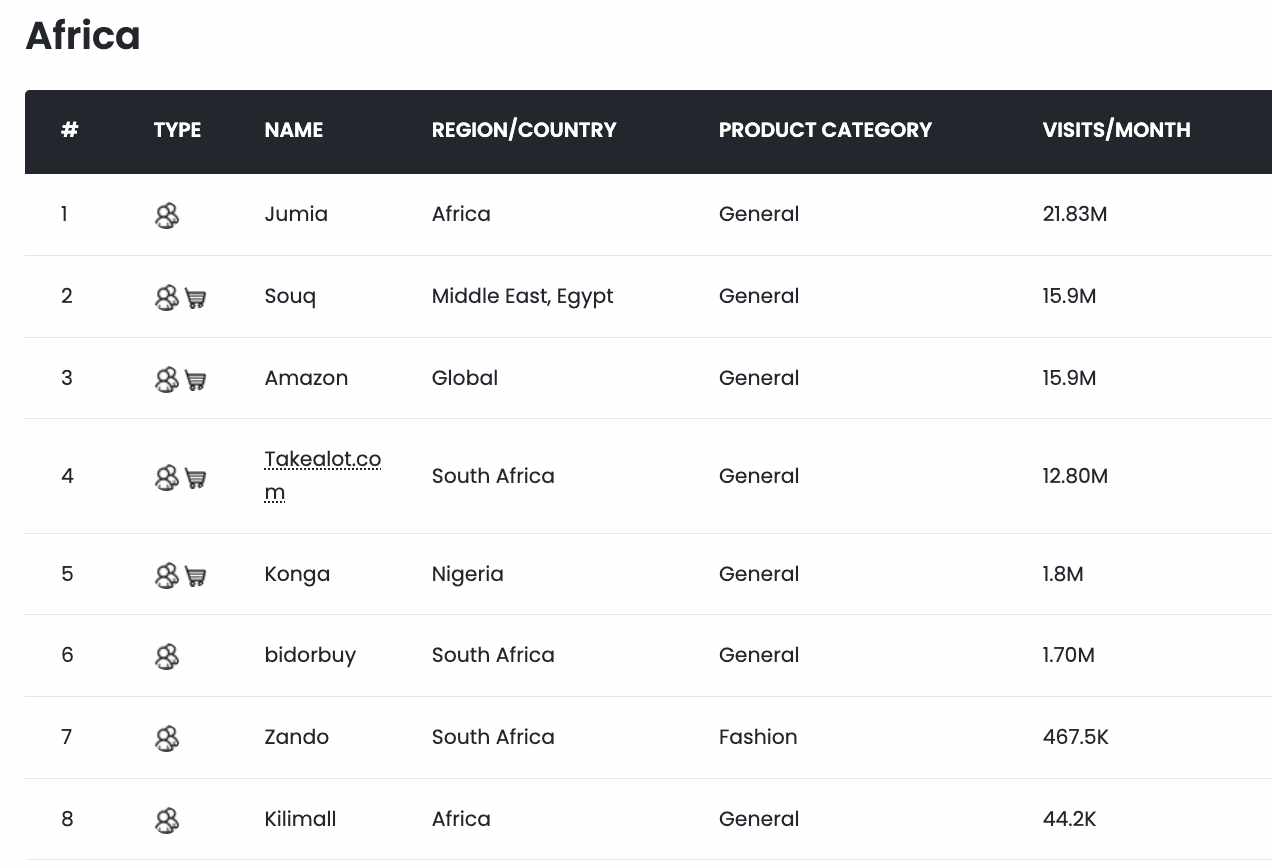Viewport: 1272px width, 868px height.
Task: Click the NAME column header
Action: pyautogui.click(x=294, y=130)
